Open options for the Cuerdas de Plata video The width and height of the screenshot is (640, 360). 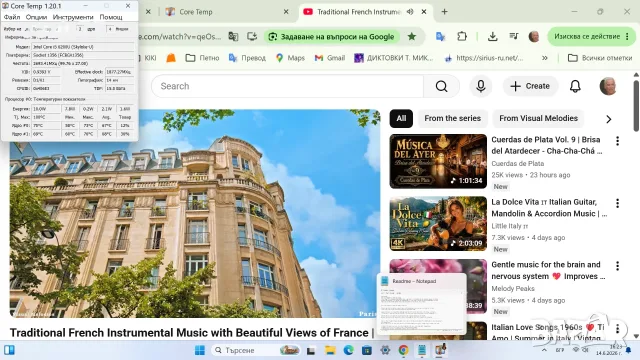coord(617,141)
